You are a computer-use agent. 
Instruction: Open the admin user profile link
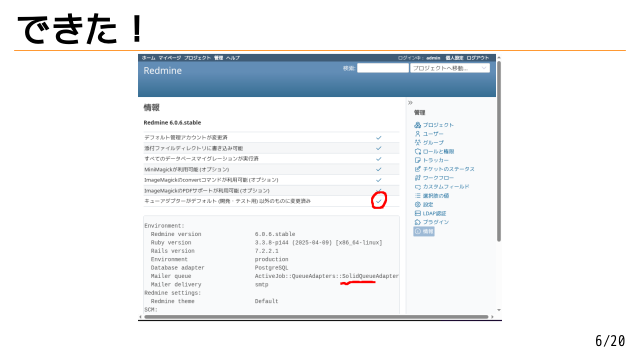click(433, 58)
